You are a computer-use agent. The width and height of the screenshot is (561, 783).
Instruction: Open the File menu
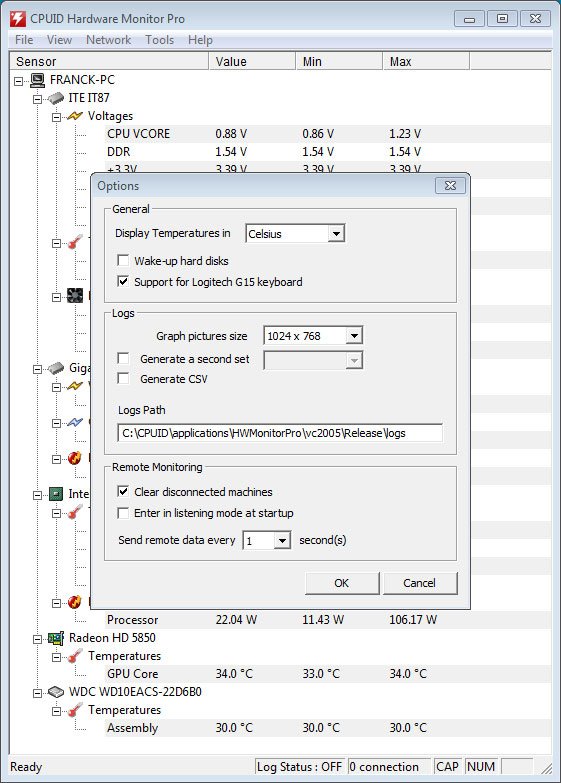click(x=24, y=40)
